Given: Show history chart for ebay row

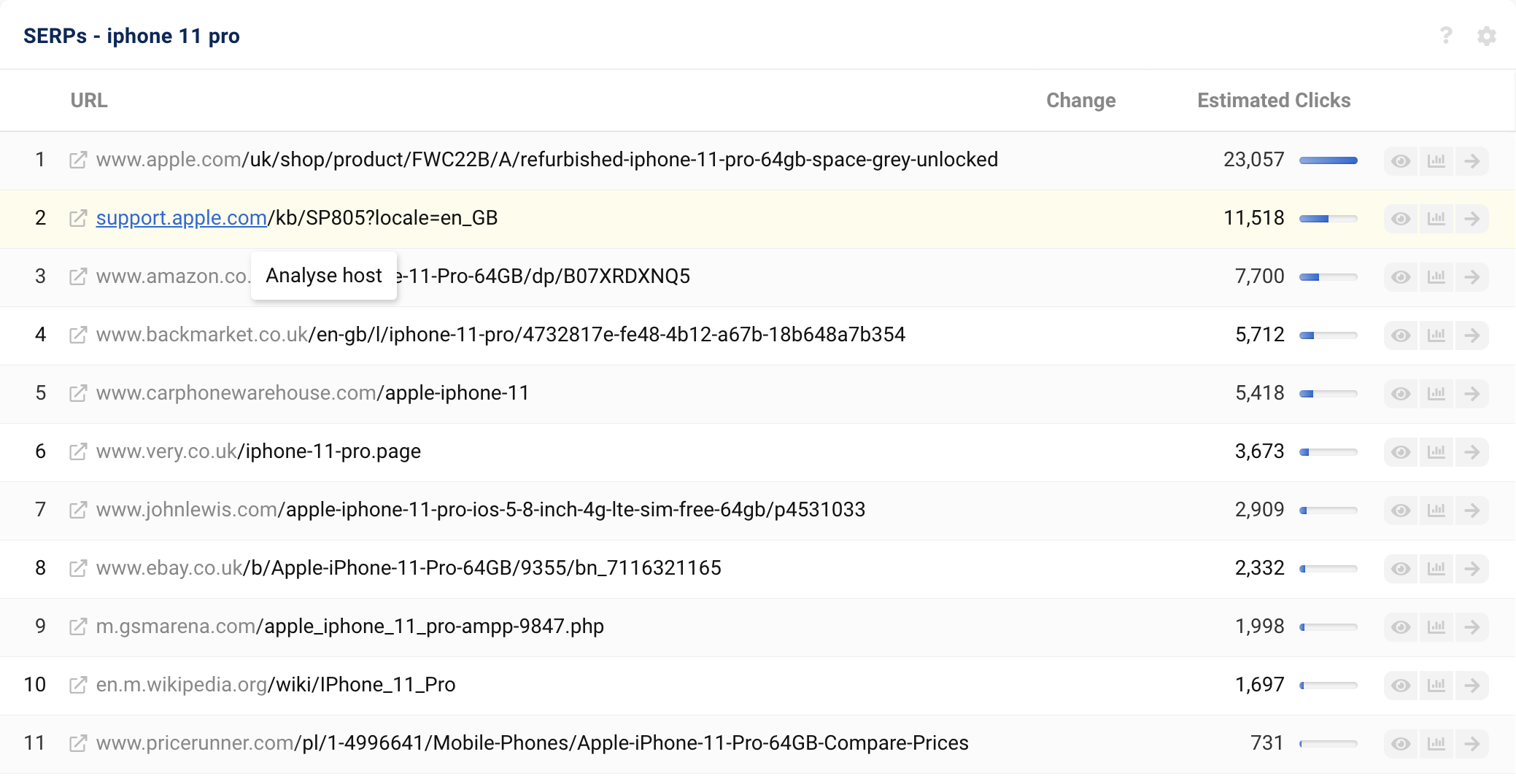Looking at the screenshot, I should (x=1436, y=569).
